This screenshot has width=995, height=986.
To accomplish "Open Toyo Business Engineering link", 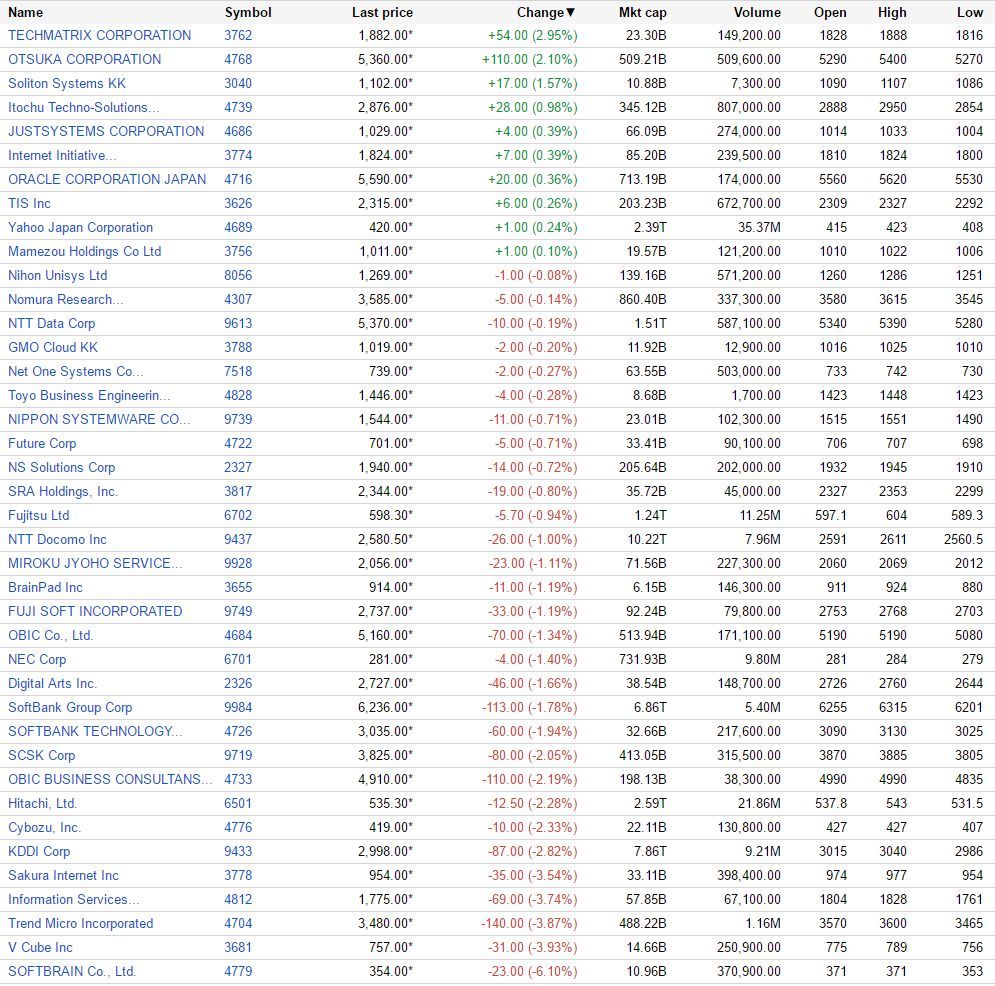I will click(89, 396).
